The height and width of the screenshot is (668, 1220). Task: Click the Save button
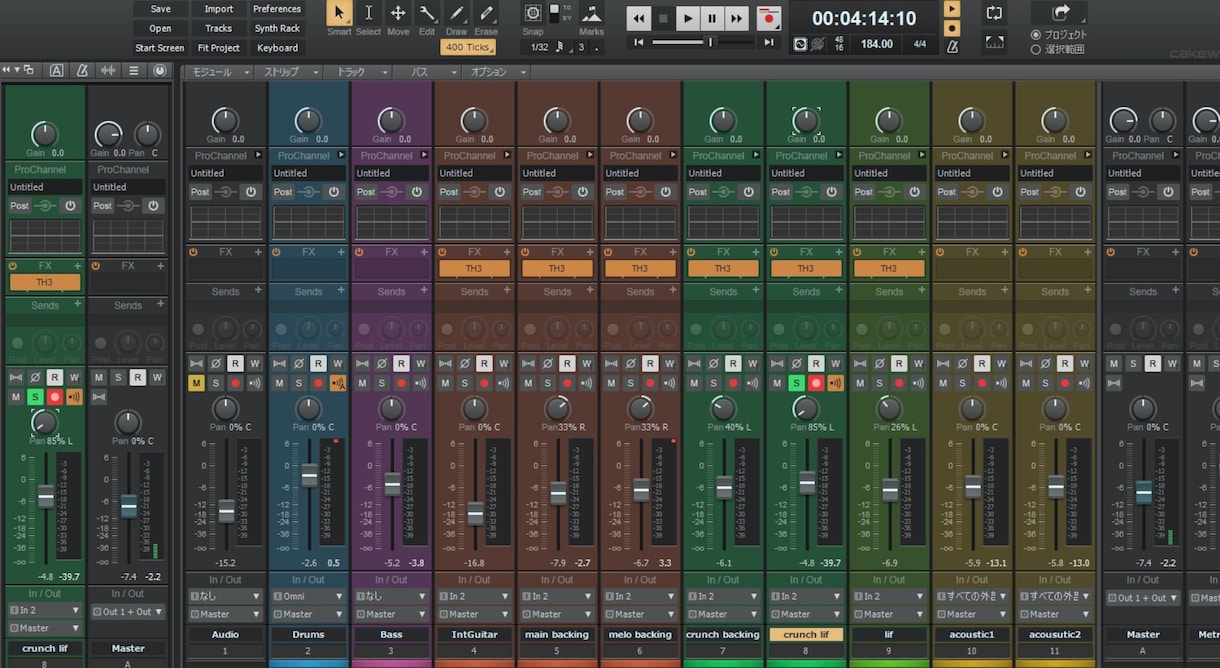(160, 9)
